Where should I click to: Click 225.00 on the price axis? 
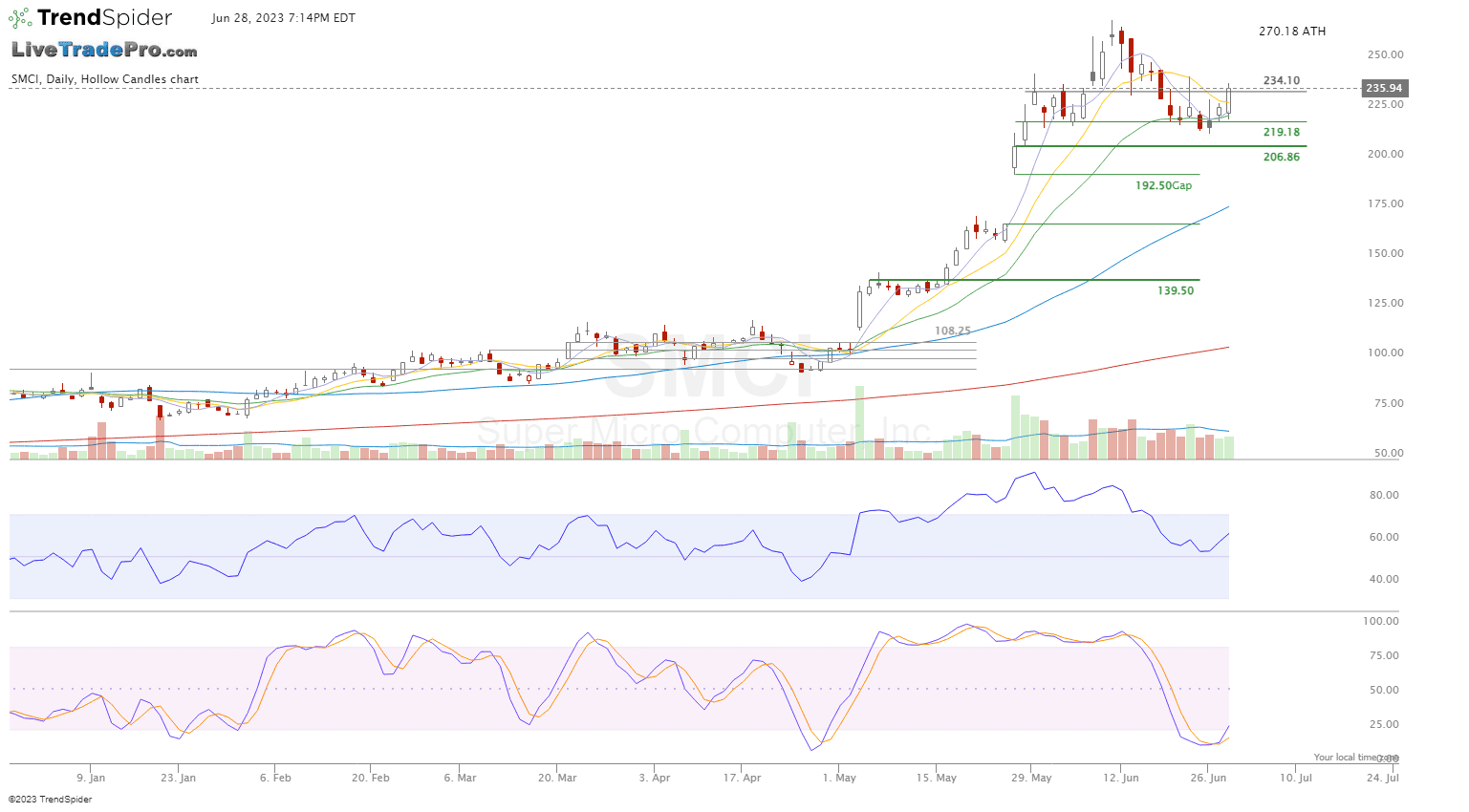pyautogui.click(x=1386, y=104)
